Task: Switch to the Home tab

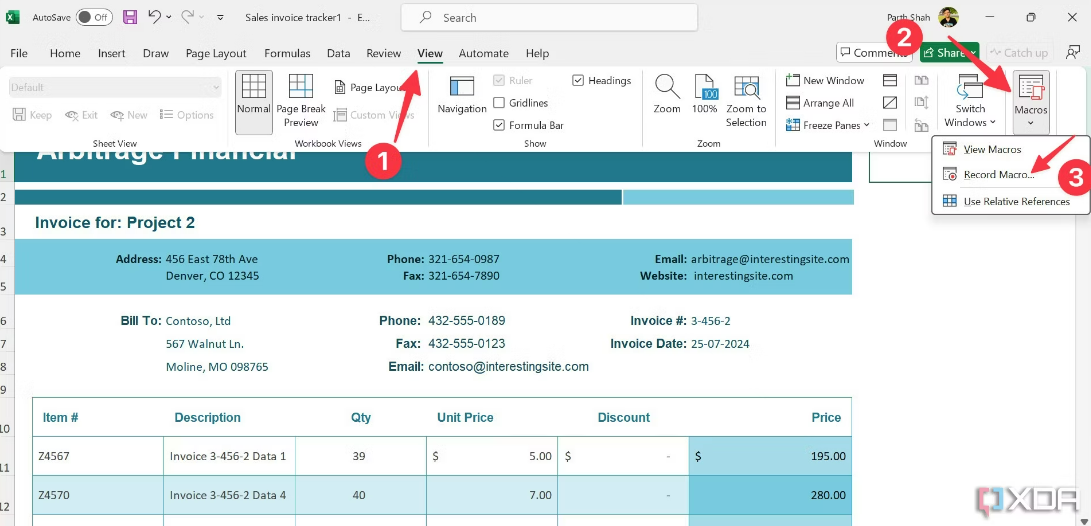Action: 65,53
